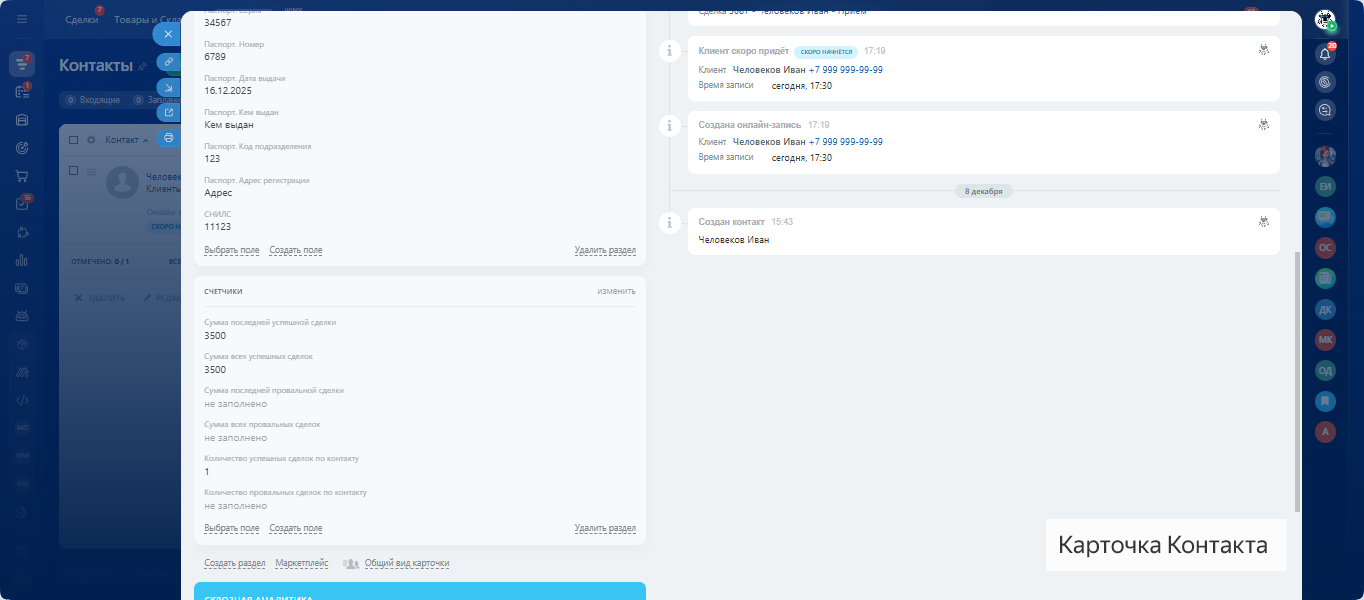The width and height of the screenshot is (1364, 600).
Task: Click info icon of 'Создан контакт' entry
Action: point(670,222)
